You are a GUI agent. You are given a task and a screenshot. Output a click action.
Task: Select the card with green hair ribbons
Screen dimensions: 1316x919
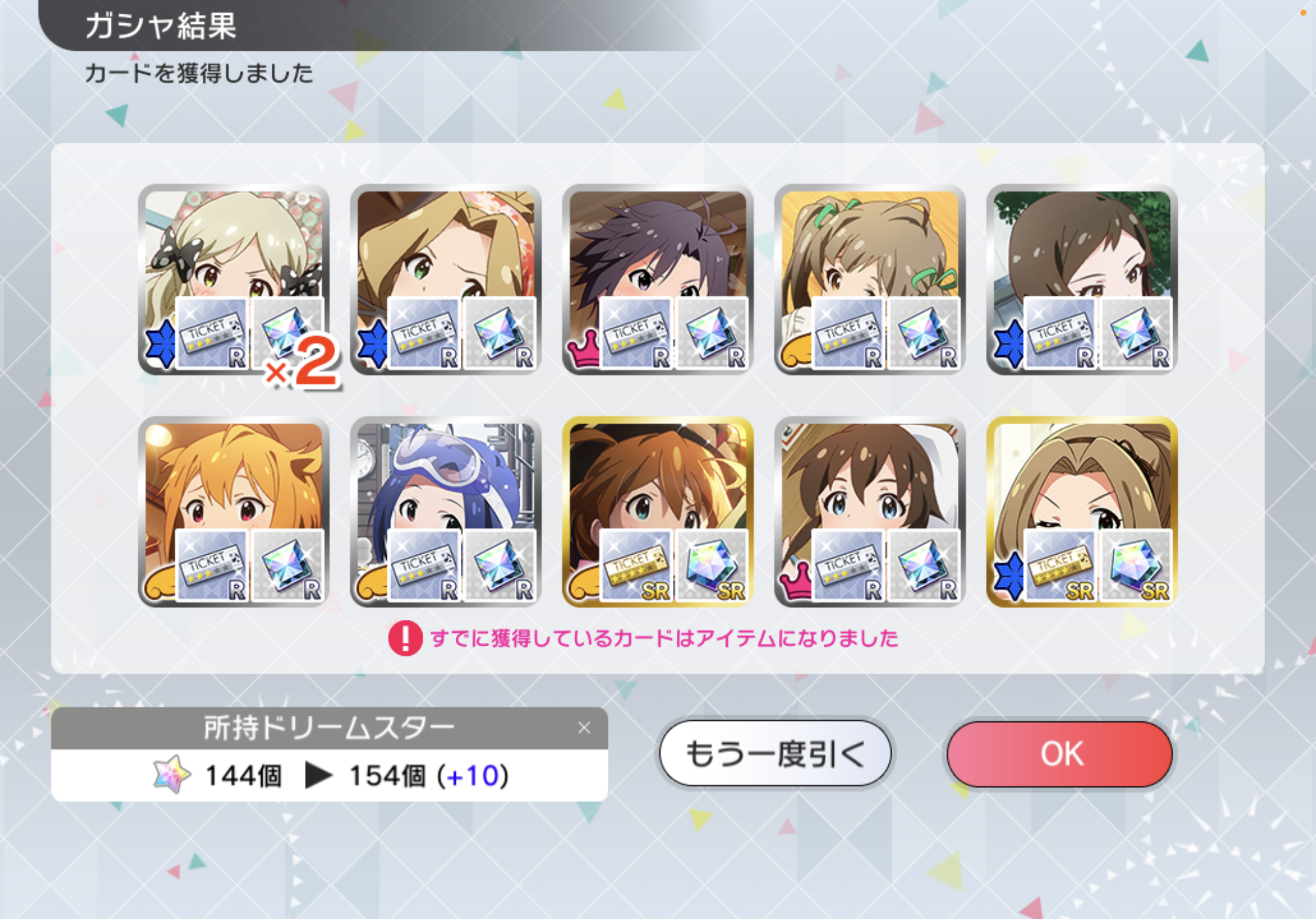coord(870,279)
